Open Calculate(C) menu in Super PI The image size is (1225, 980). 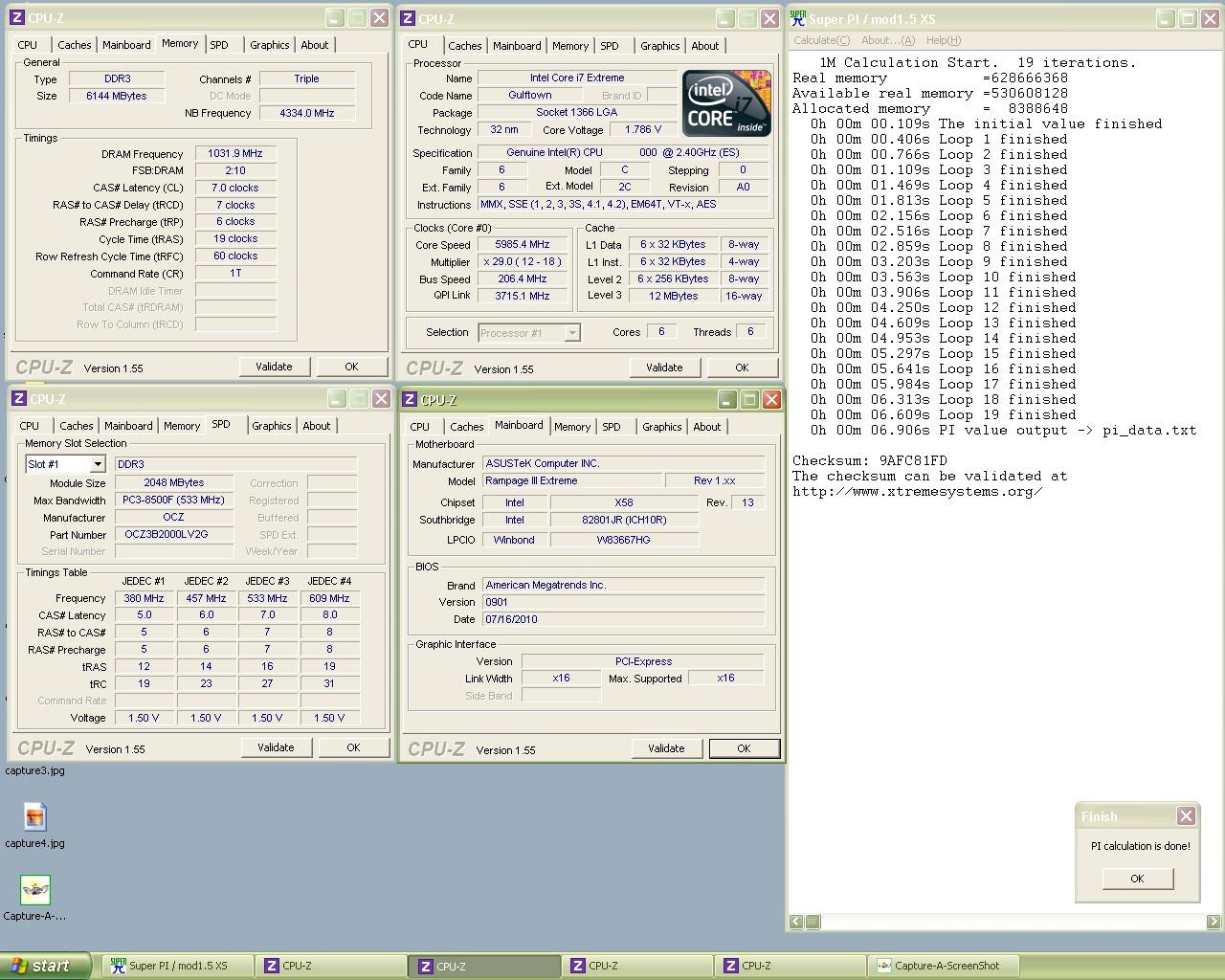pyautogui.click(x=821, y=40)
